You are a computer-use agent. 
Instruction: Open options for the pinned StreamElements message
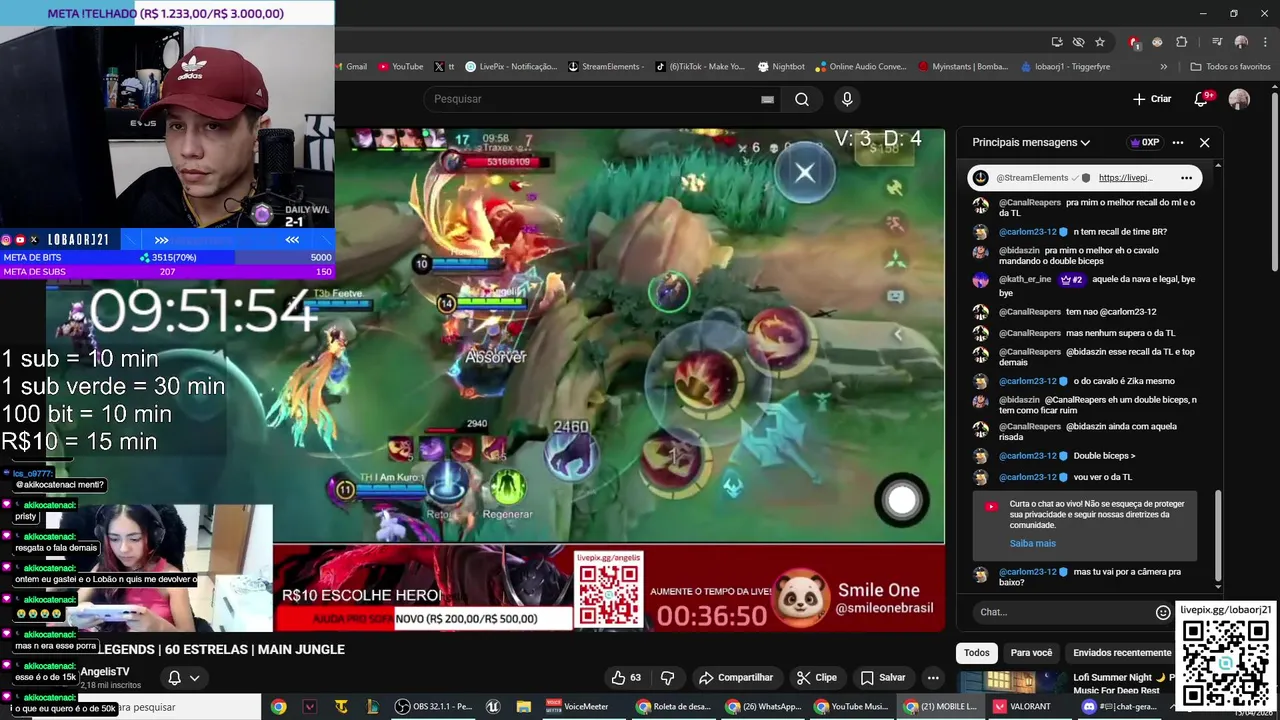coord(1186,178)
